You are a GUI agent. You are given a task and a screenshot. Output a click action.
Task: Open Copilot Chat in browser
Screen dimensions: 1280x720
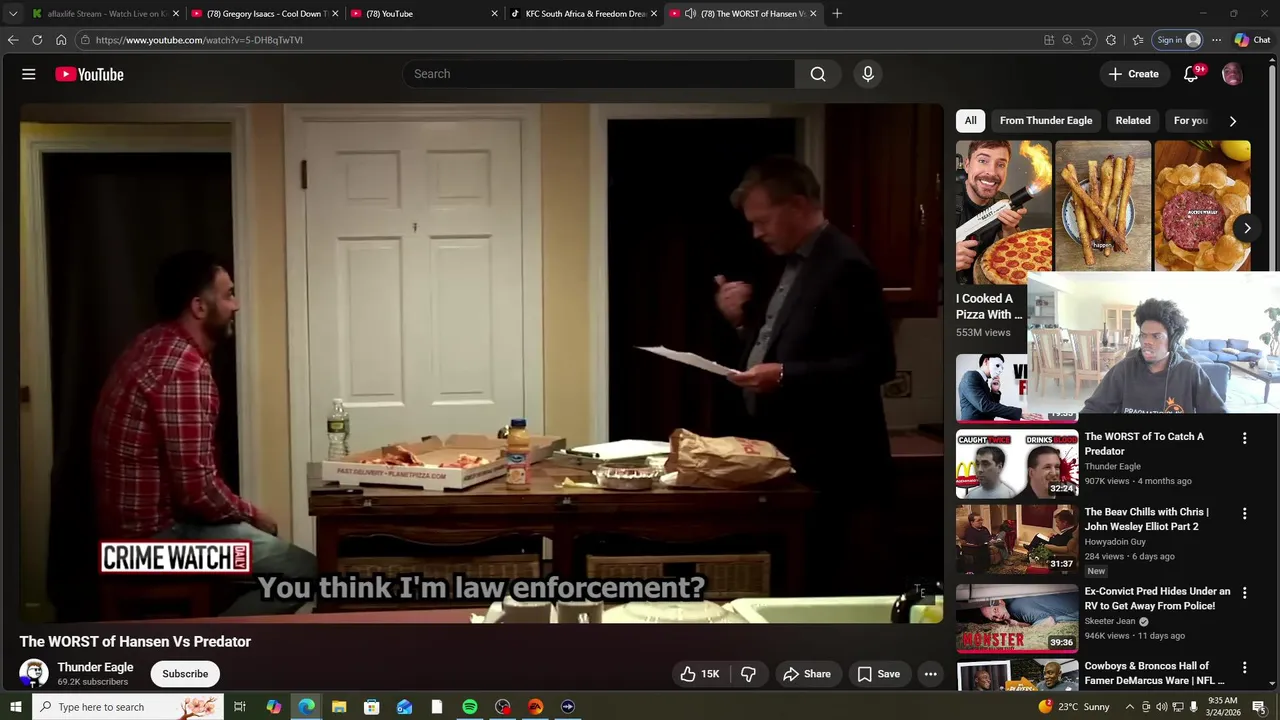[x=1253, y=40]
